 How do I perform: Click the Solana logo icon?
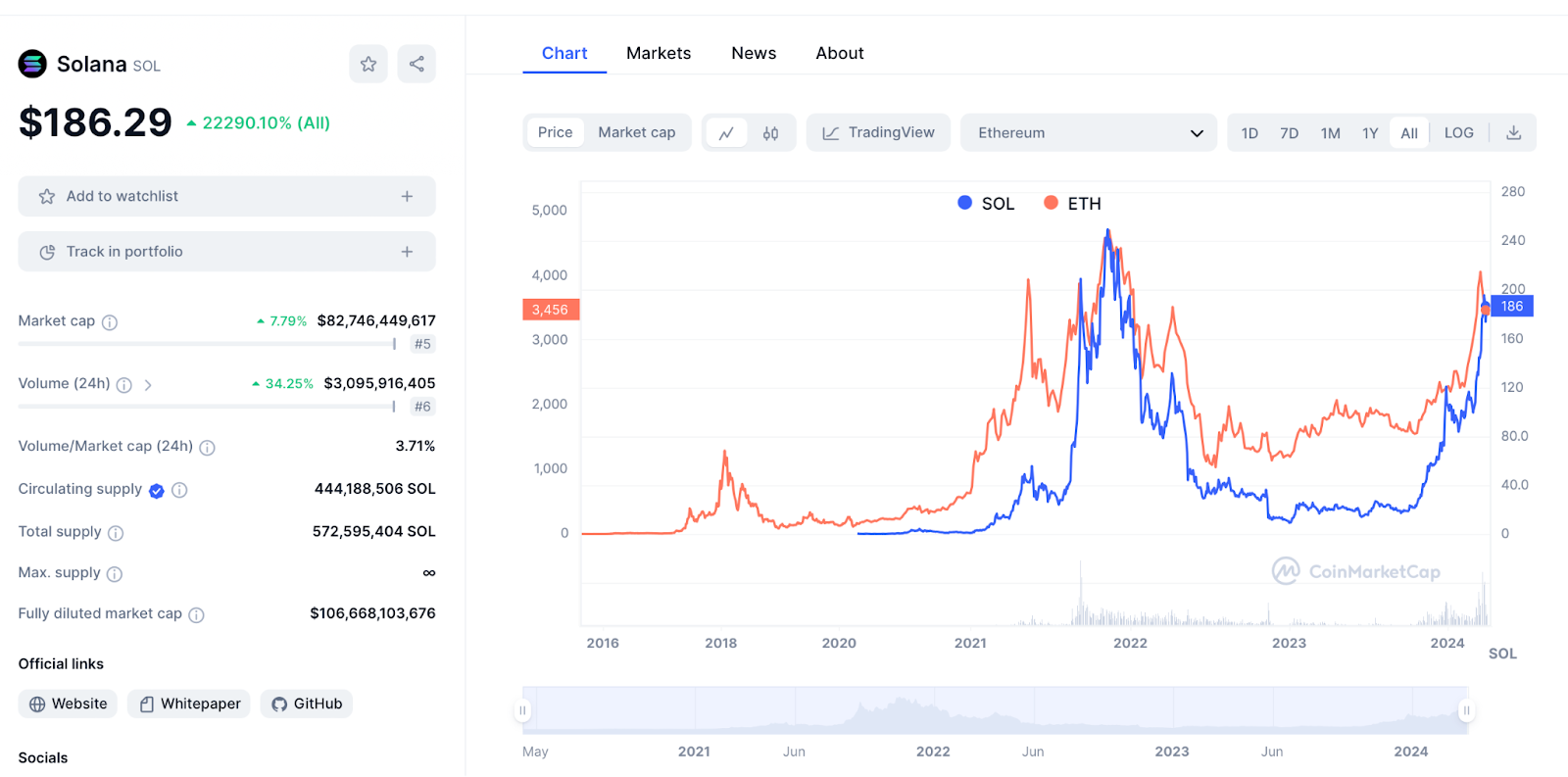(32, 64)
